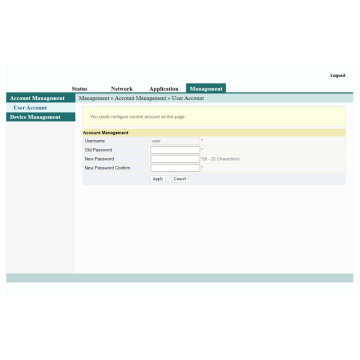The width and height of the screenshot is (360, 360).
Task: Click the Username label
Action: tap(95, 141)
